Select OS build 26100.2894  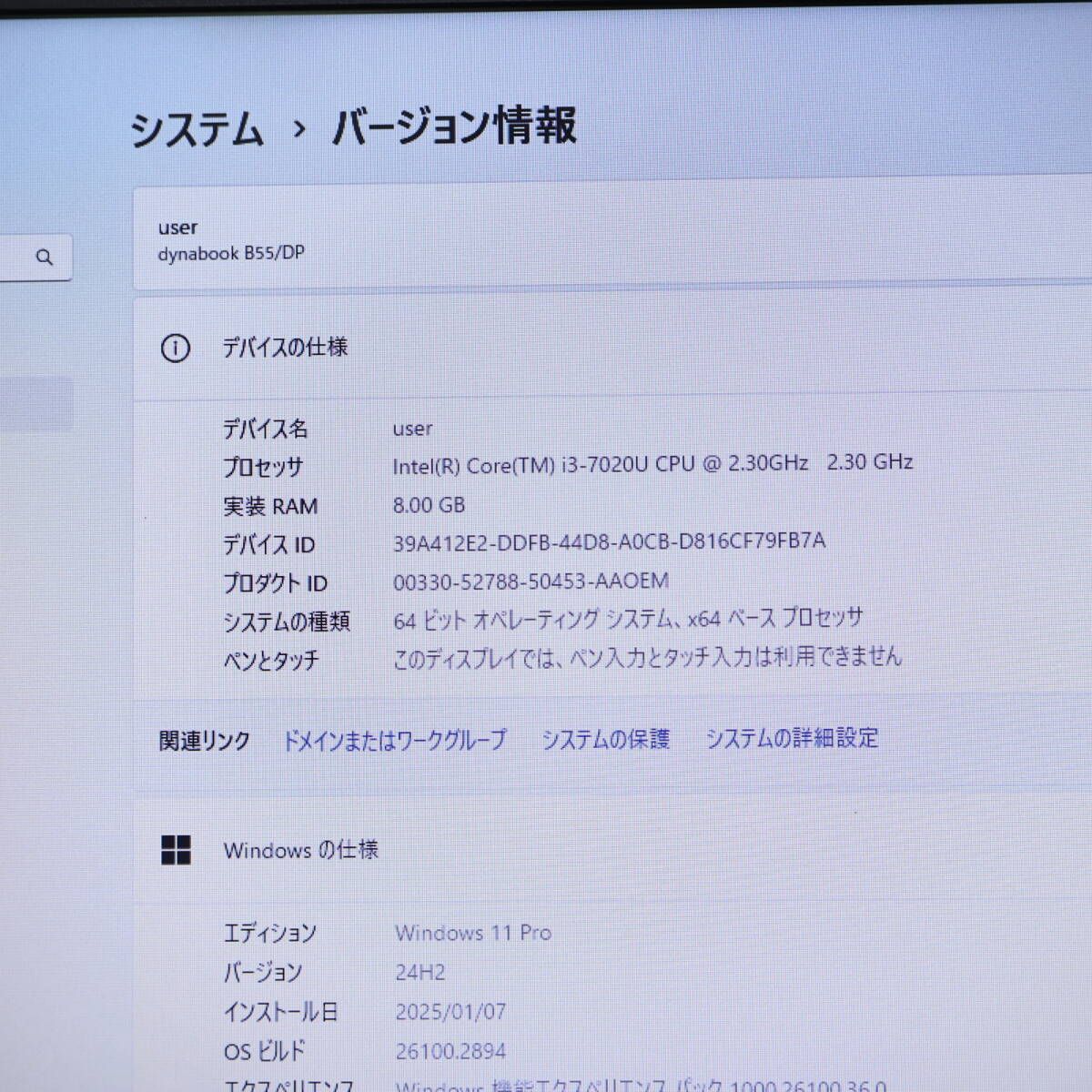click(450, 1051)
